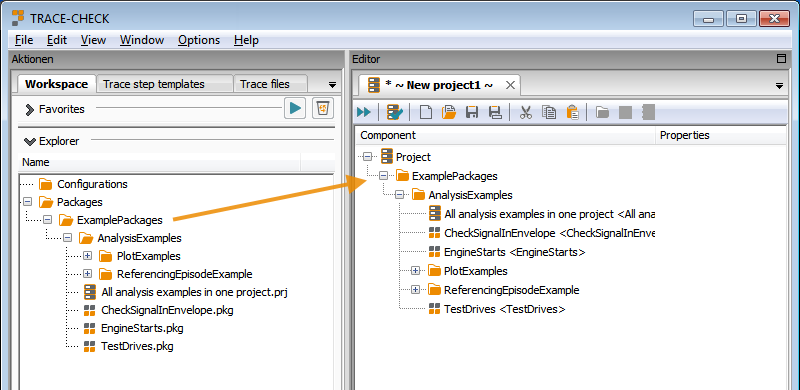The image size is (800, 390).
Task: Open a file using orange folder toolbar icon
Action: tap(449, 112)
